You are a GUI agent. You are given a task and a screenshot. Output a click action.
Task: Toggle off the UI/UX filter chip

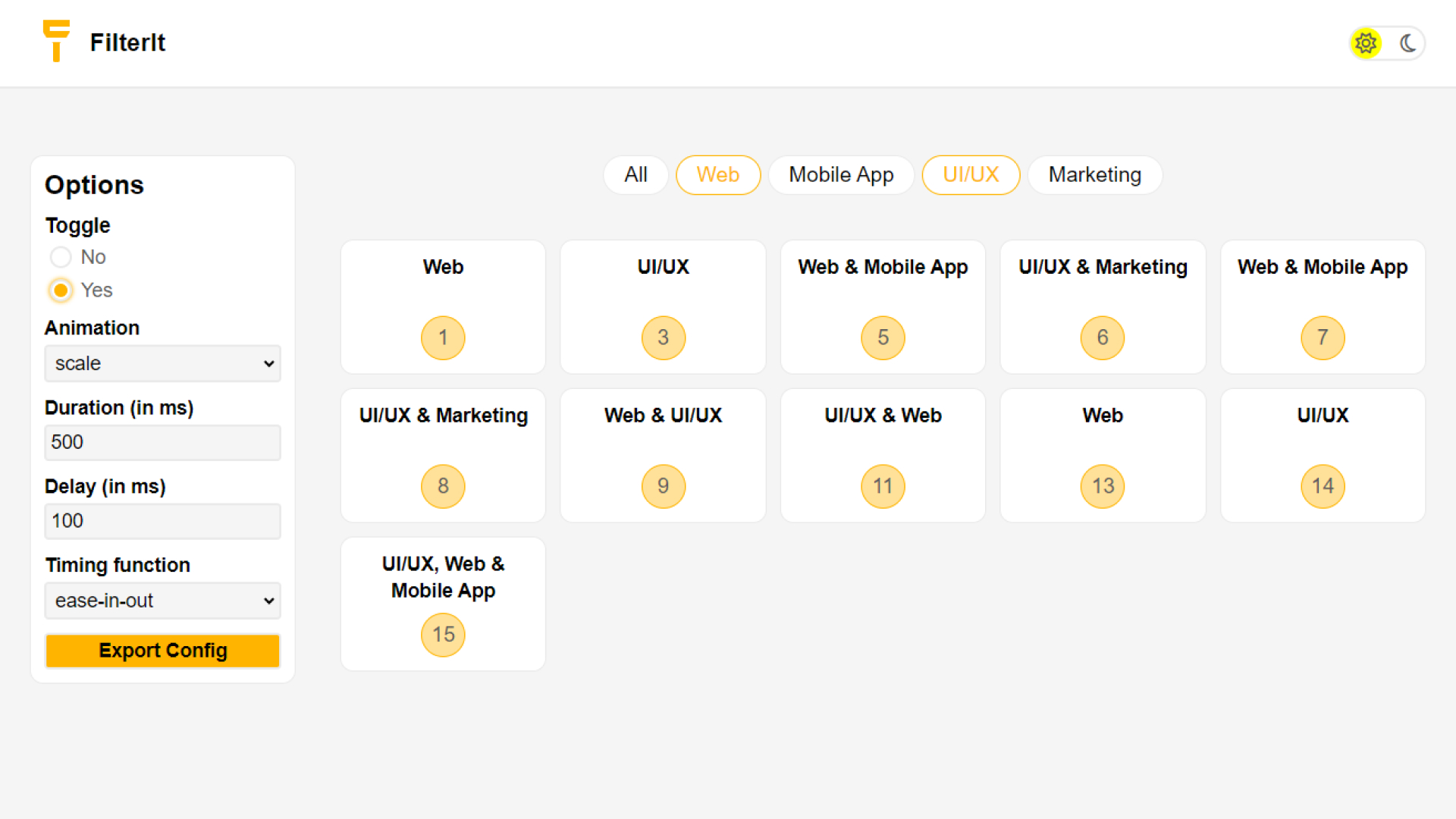(x=971, y=175)
